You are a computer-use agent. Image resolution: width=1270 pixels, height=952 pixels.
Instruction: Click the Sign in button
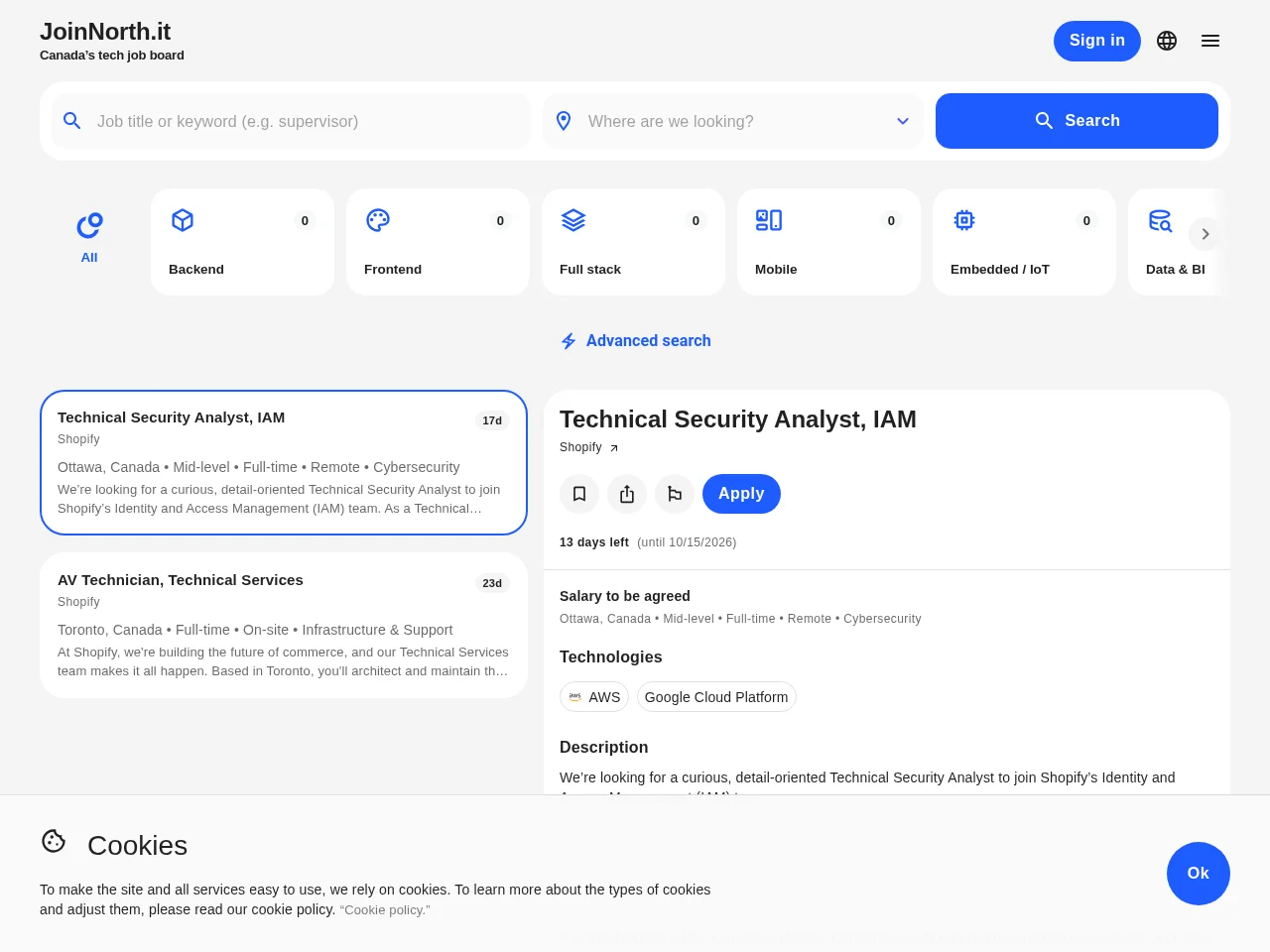[1097, 41]
